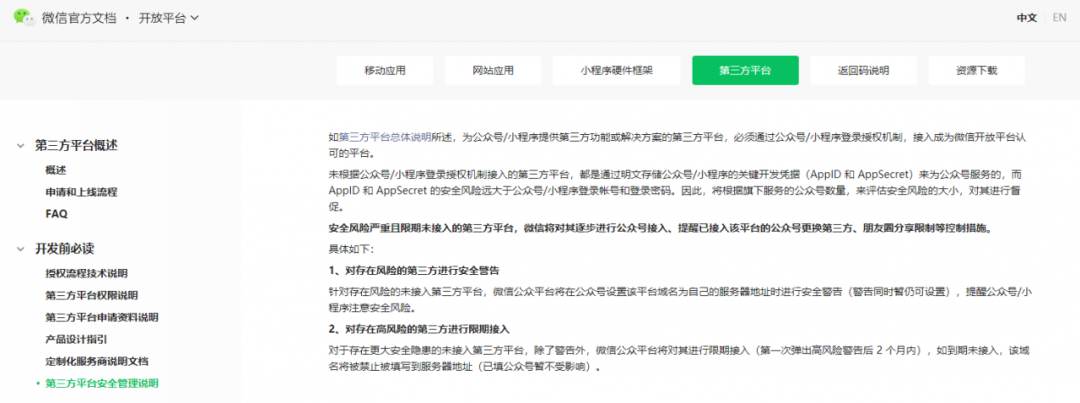The height and width of the screenshot is (403, 1080).
Task: Select the 网站应用 tab
Action: click(x=493, y=70)
